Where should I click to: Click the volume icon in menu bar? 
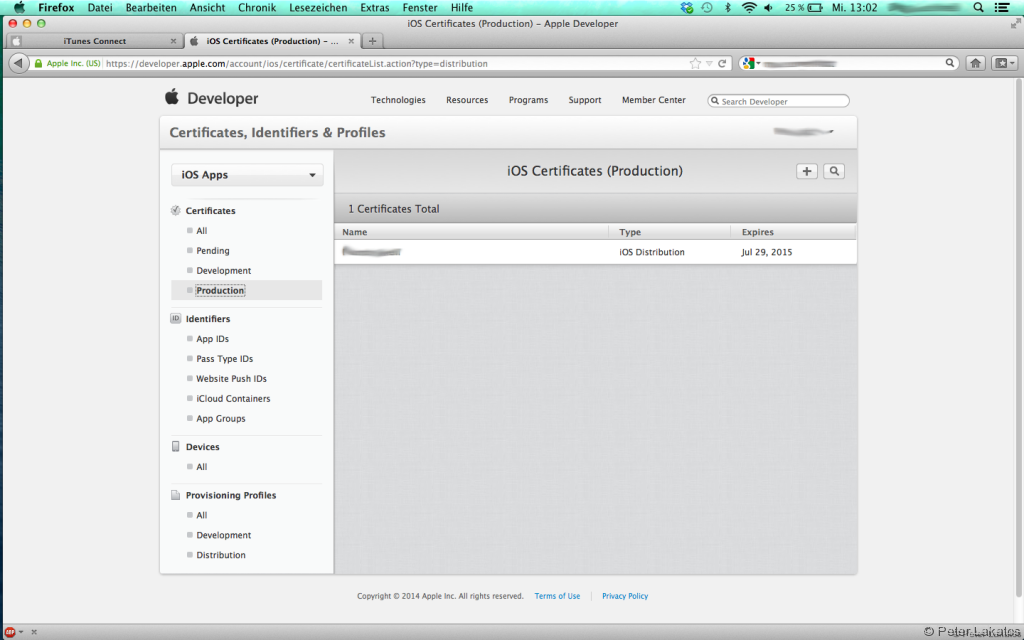coord(769,8)
